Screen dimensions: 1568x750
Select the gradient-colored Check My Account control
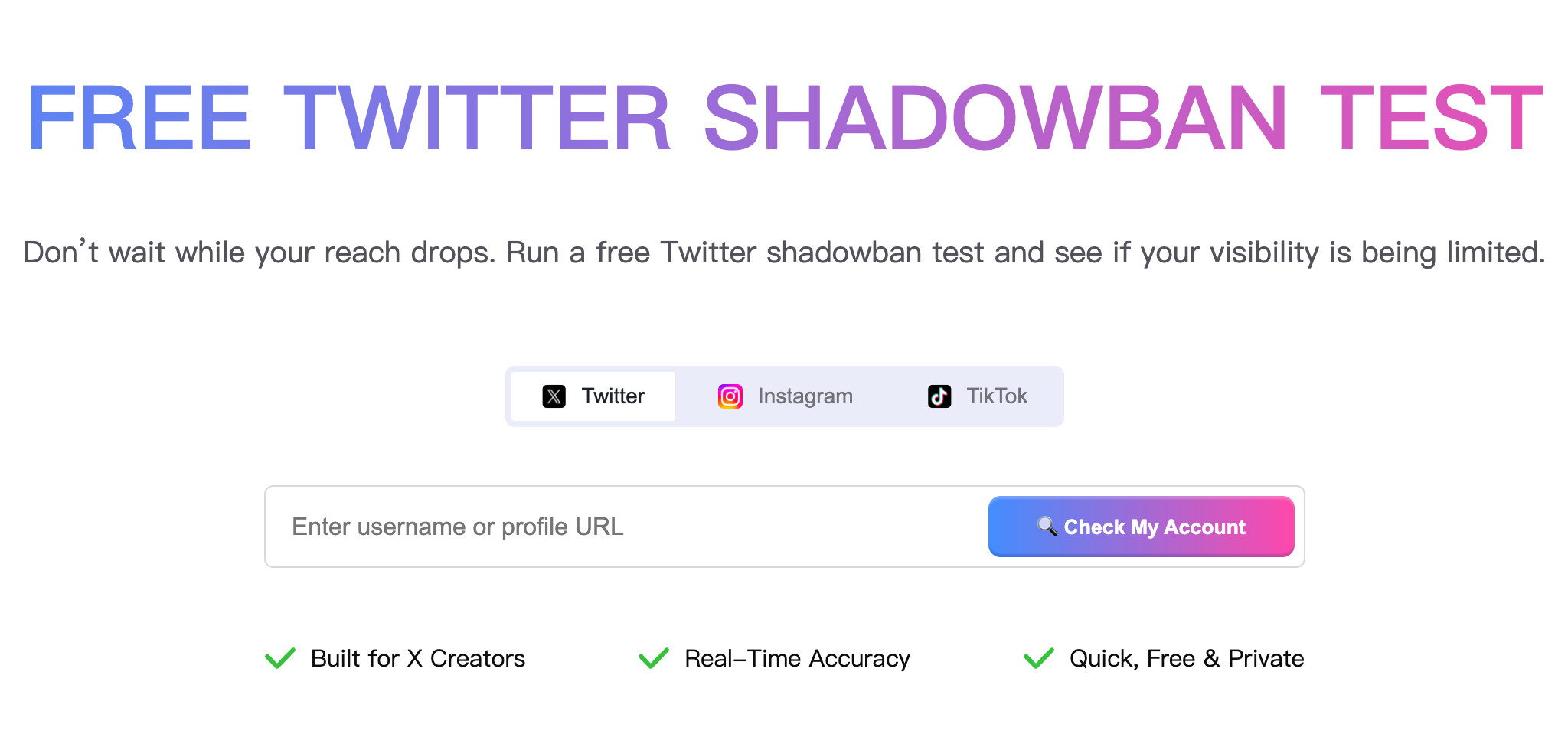click(x=1140, y=526)
